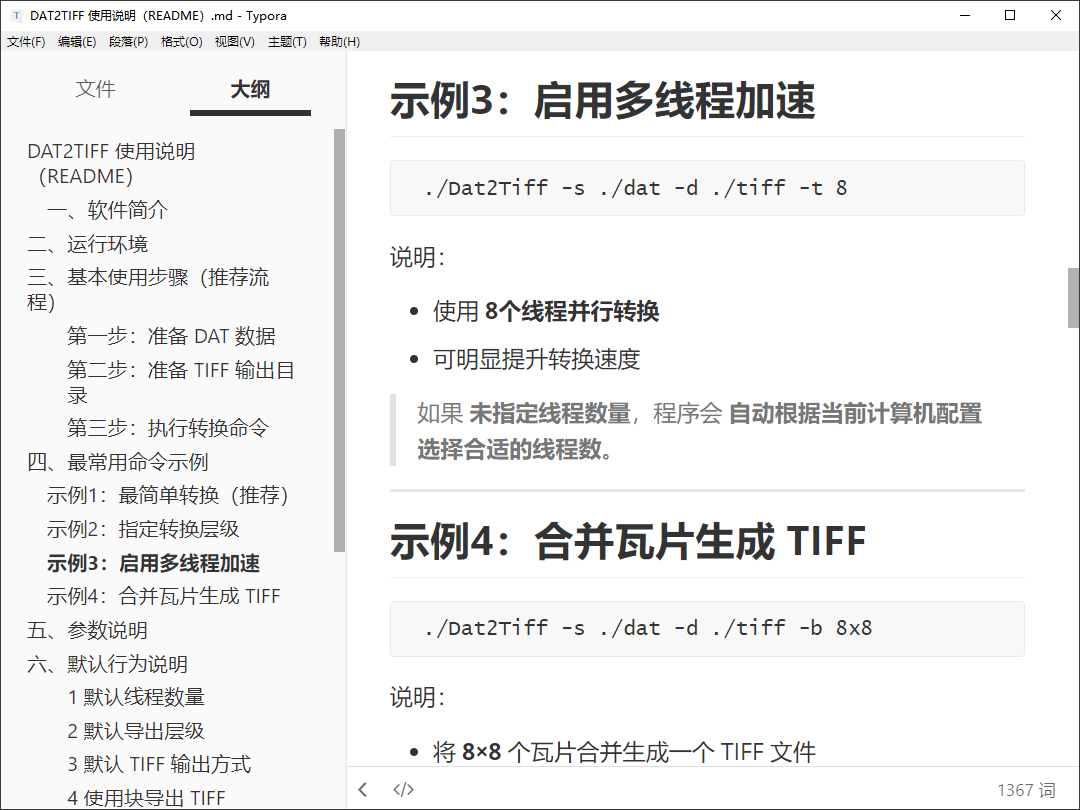
Task: Click the Typora app icon in title bar
Action: pos(17,15)
